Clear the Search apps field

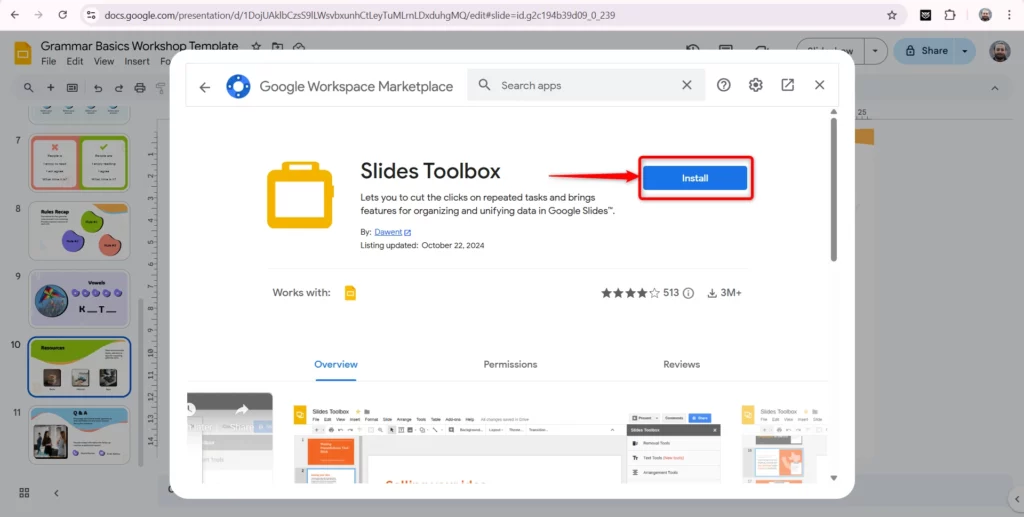(687, 86)
